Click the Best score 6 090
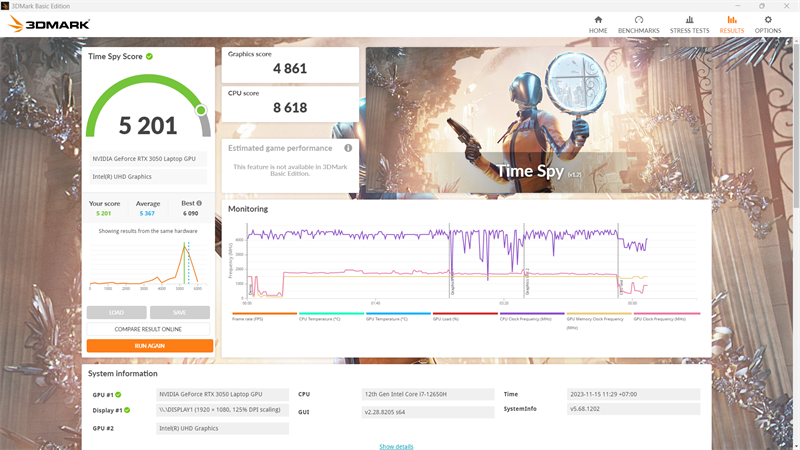This screenshot has height=450, width=800. (190, 213)
